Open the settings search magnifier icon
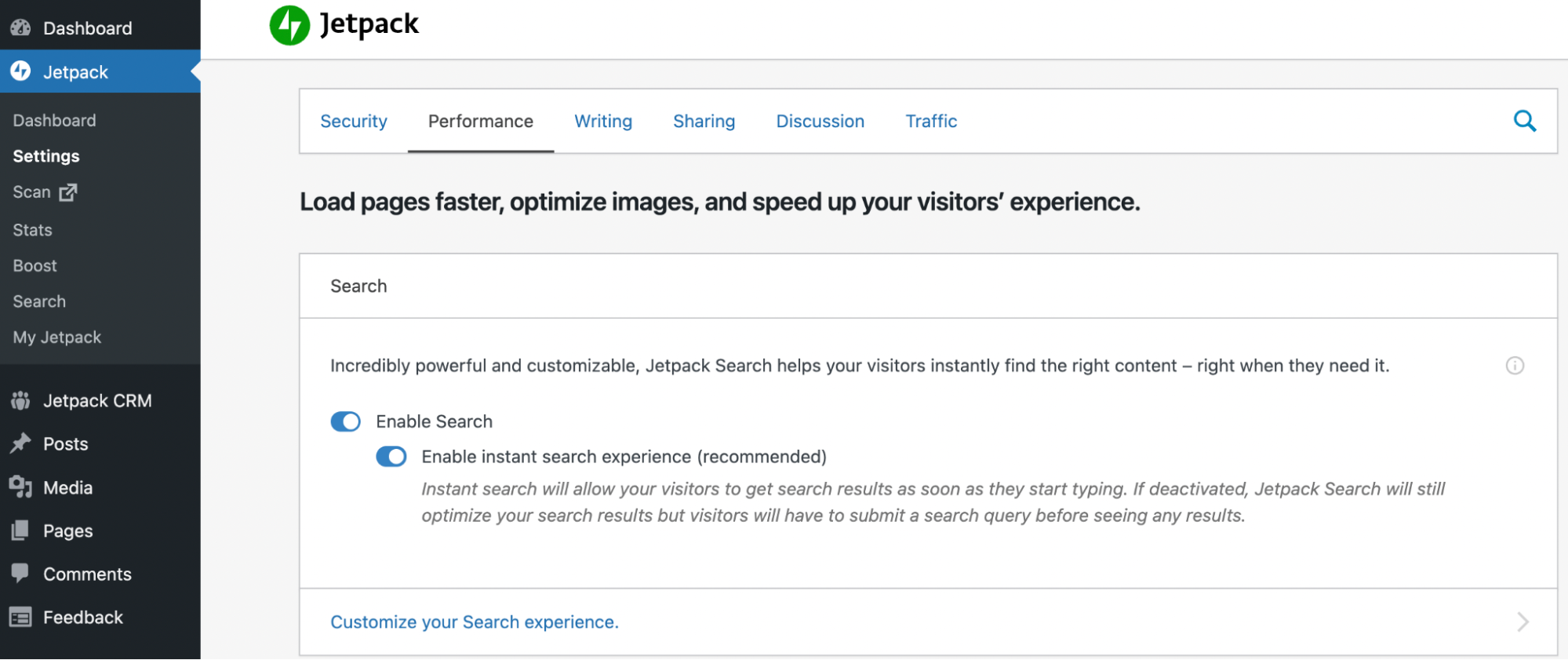Screen dimensions: 1568x660 pyautogui.click(x=1524, y=121)
